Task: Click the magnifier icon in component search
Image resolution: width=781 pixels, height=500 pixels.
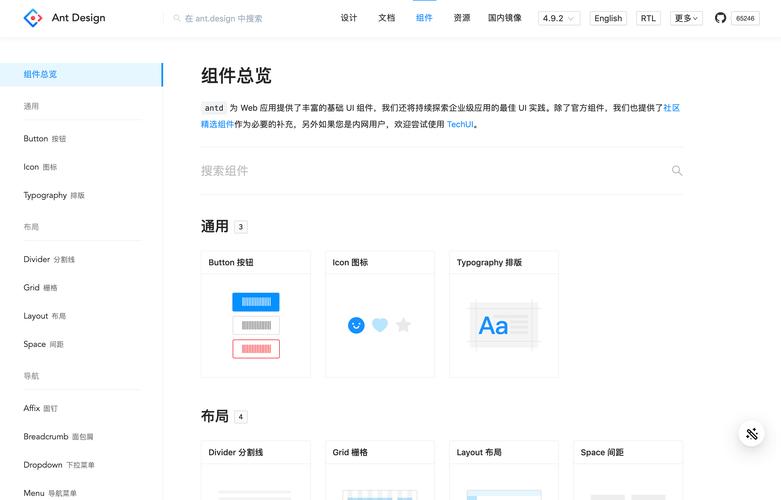Action: [x=677, y=171]
